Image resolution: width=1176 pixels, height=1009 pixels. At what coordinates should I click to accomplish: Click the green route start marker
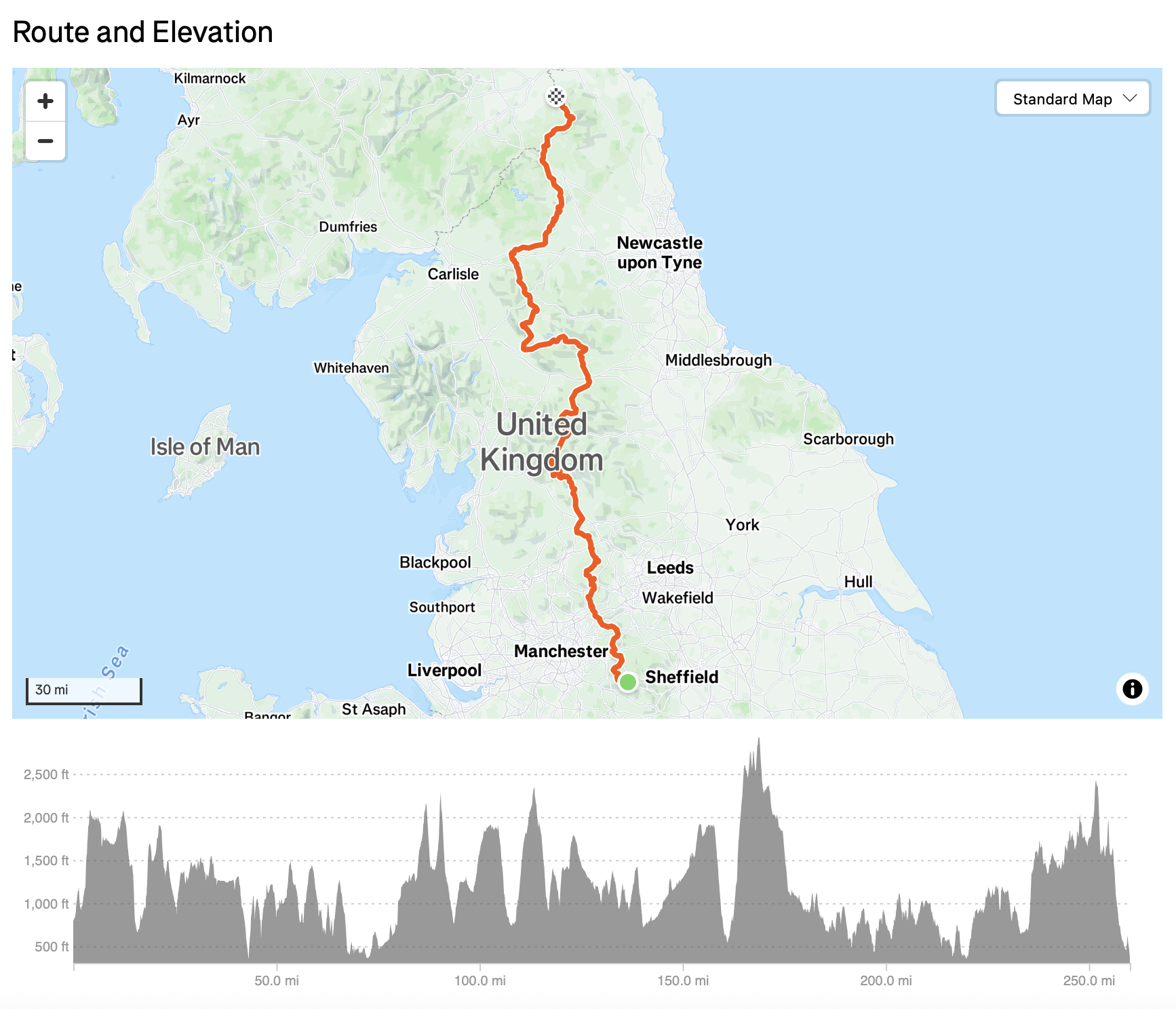(x=628, y=681)
